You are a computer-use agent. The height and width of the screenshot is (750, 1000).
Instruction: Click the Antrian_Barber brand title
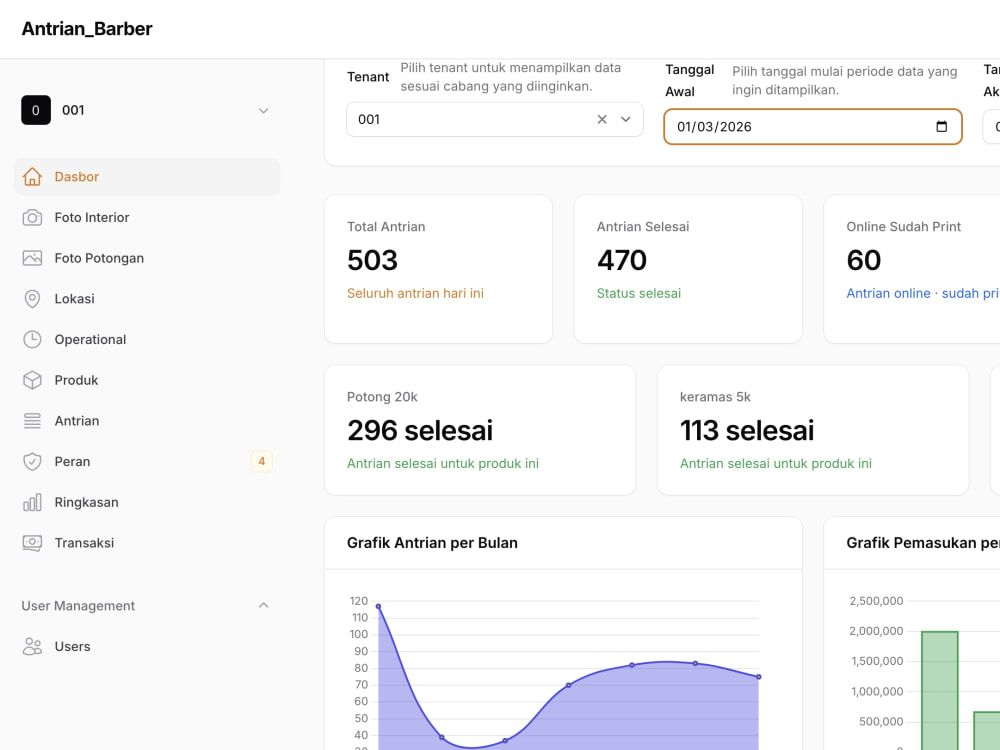tap(87, 29)
